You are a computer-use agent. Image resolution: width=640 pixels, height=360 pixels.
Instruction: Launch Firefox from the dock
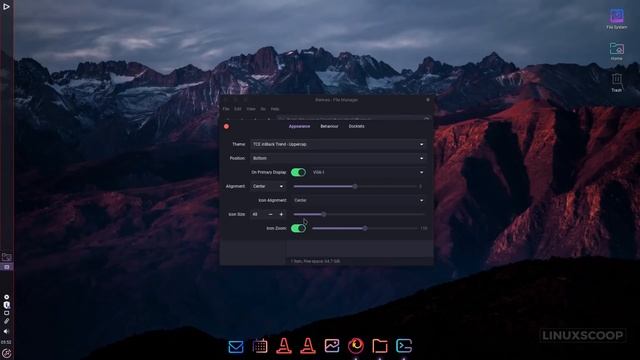pos(356,346)
